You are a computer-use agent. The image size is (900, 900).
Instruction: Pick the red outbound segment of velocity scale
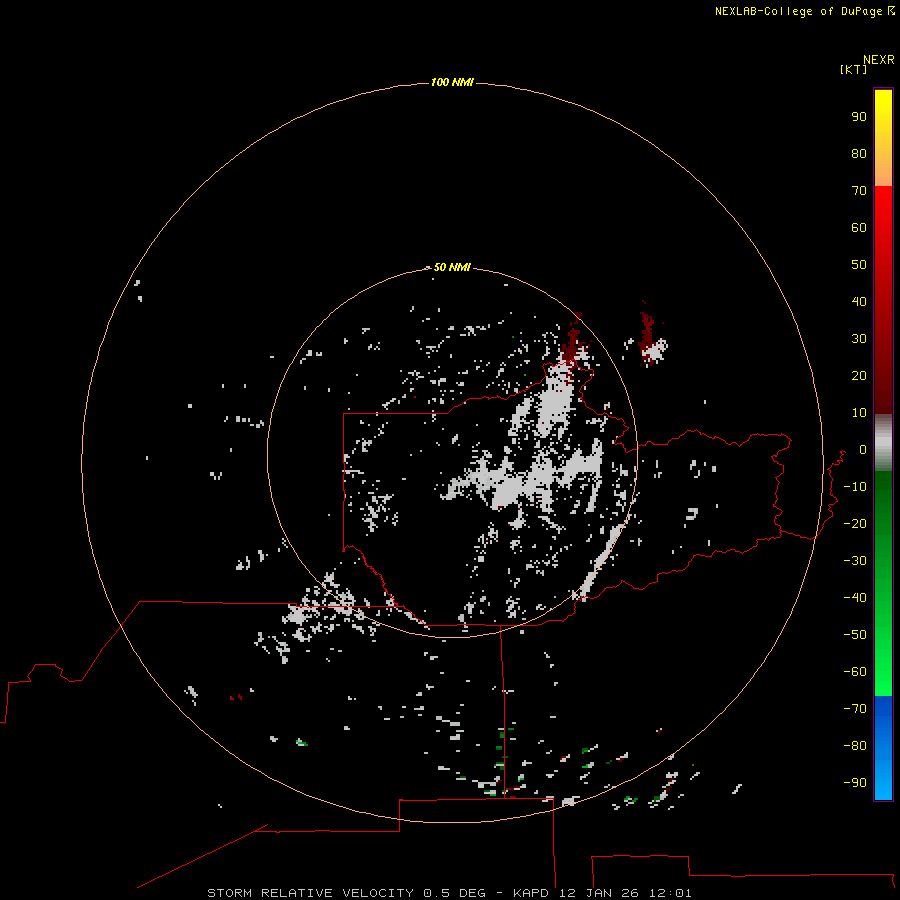(883, 300)
